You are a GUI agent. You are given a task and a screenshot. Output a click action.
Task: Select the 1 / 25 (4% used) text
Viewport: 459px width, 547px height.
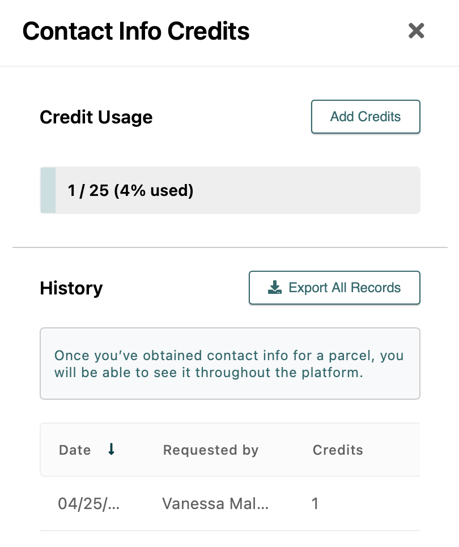click(x=130, y=190)
